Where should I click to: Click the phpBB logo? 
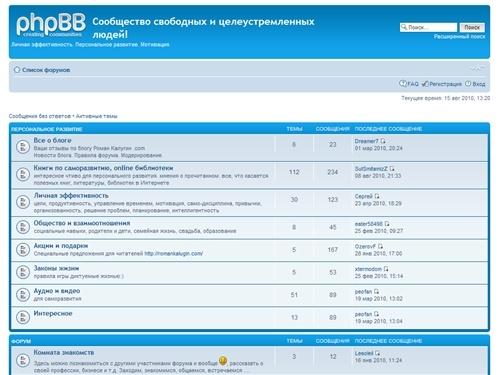pos(51,25)
